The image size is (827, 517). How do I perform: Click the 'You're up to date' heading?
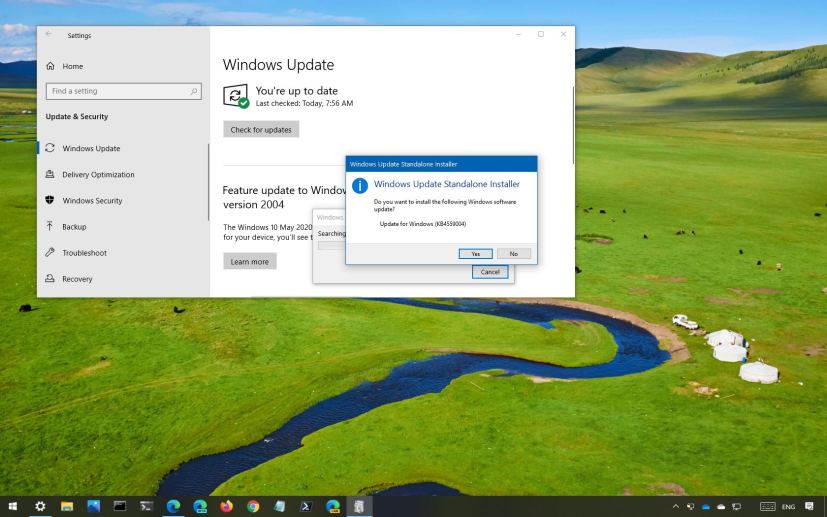[296, 91]
